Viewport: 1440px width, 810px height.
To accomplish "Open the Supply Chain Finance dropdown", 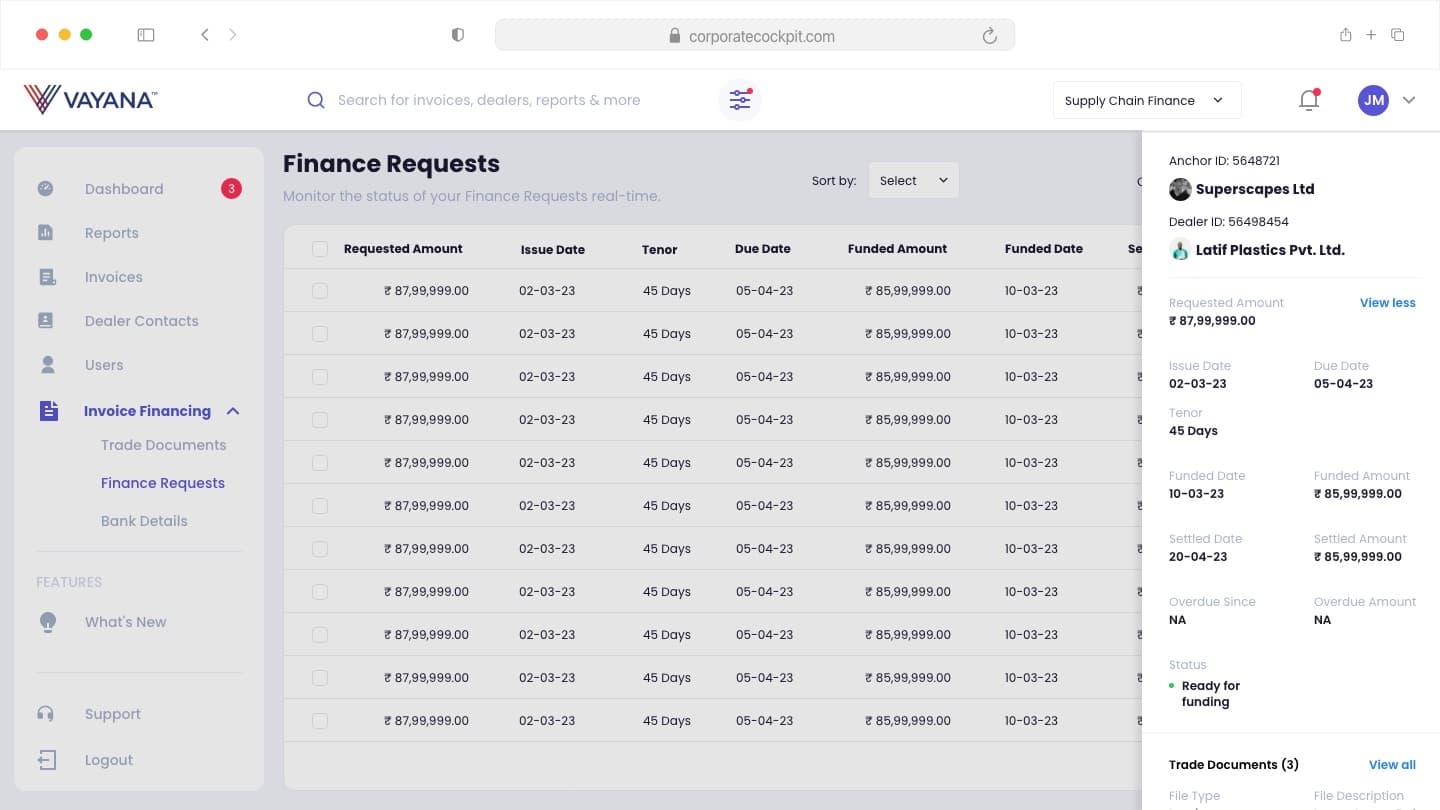I will (1147, 100).
